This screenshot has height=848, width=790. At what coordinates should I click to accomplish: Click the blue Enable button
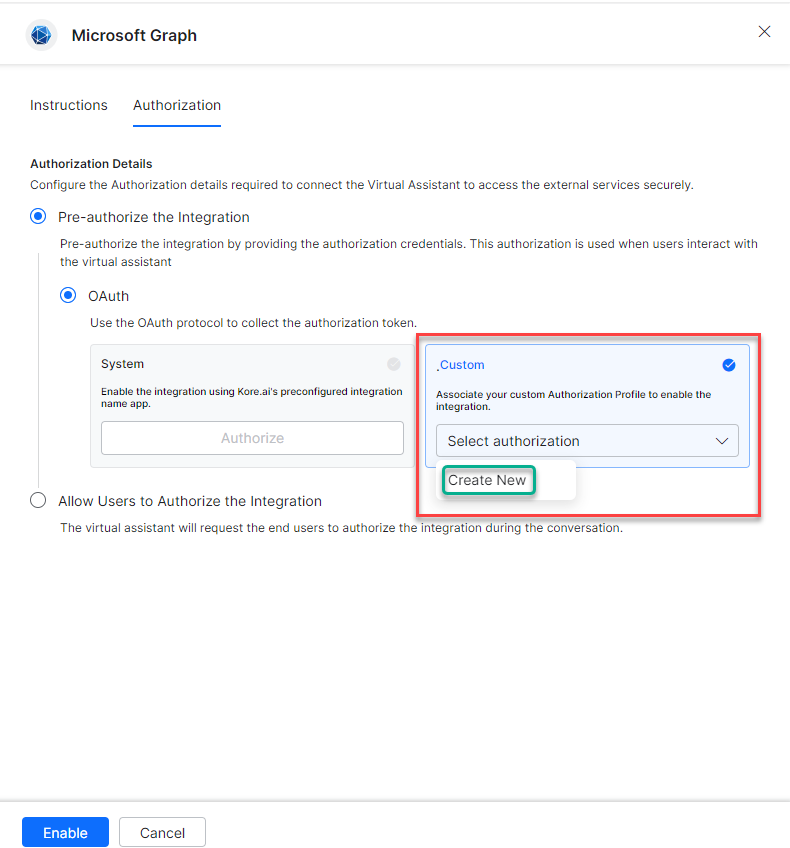coord(65,832)
